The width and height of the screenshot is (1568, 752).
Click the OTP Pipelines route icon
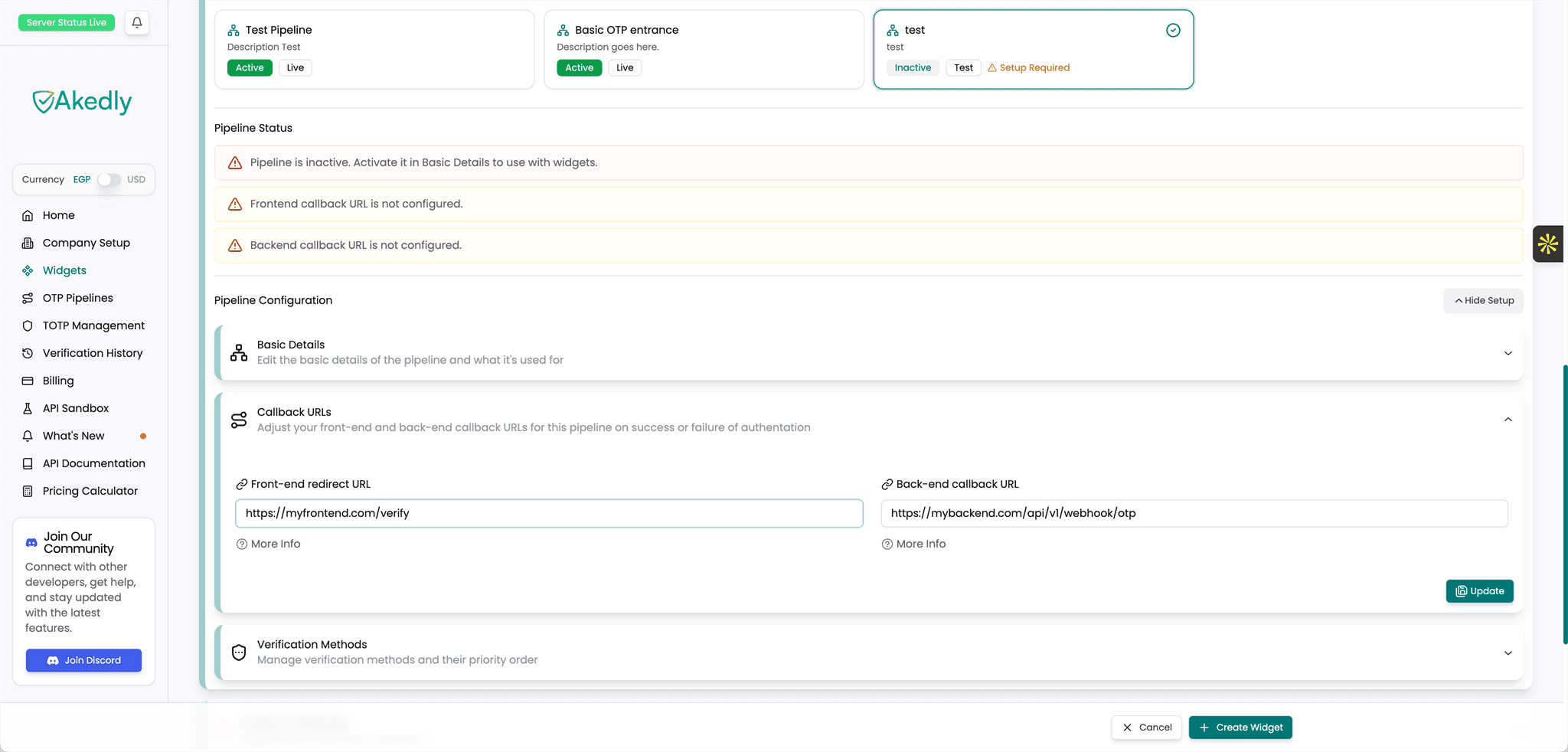(28, 298)
